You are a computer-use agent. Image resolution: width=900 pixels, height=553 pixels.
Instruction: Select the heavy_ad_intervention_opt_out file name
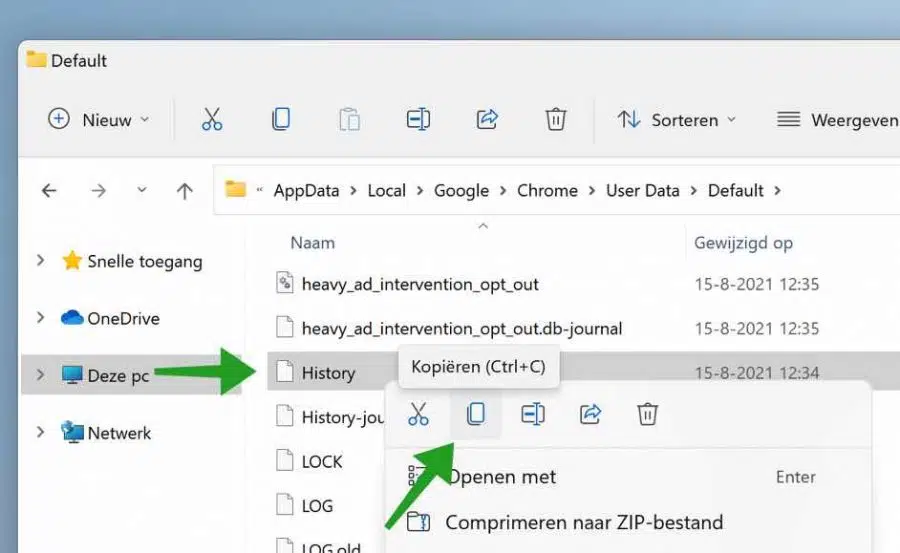(420, 284)
